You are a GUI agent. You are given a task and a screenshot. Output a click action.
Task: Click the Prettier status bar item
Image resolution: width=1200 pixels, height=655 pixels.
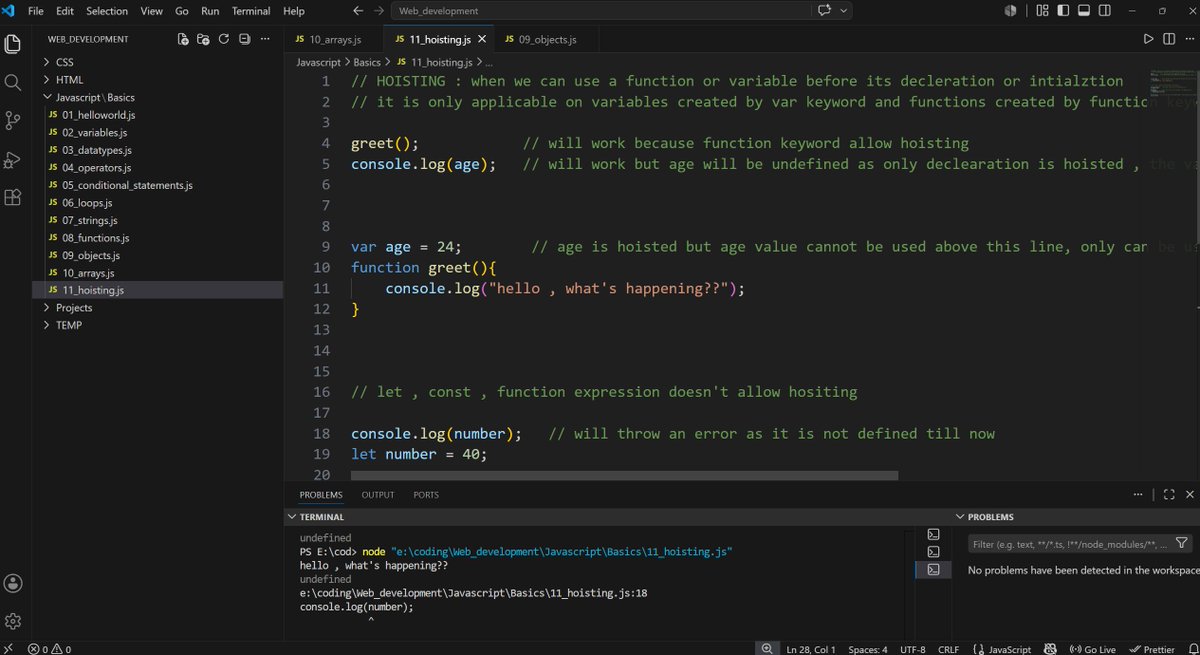pyautogui.click(x=1151, y=649)
